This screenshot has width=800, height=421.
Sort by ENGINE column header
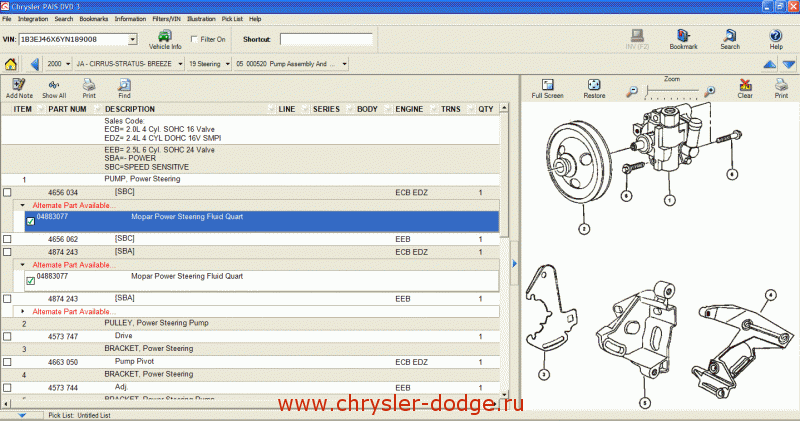[409, 109]
